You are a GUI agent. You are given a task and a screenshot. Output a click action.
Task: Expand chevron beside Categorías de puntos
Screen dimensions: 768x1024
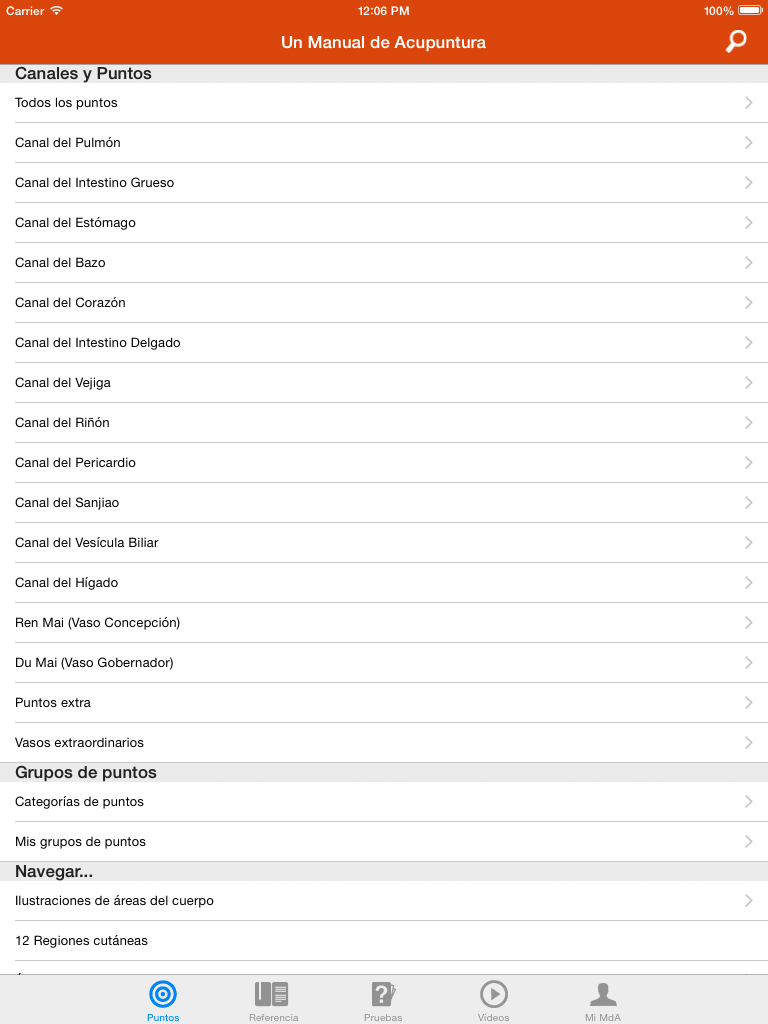(x=749, y=801)
